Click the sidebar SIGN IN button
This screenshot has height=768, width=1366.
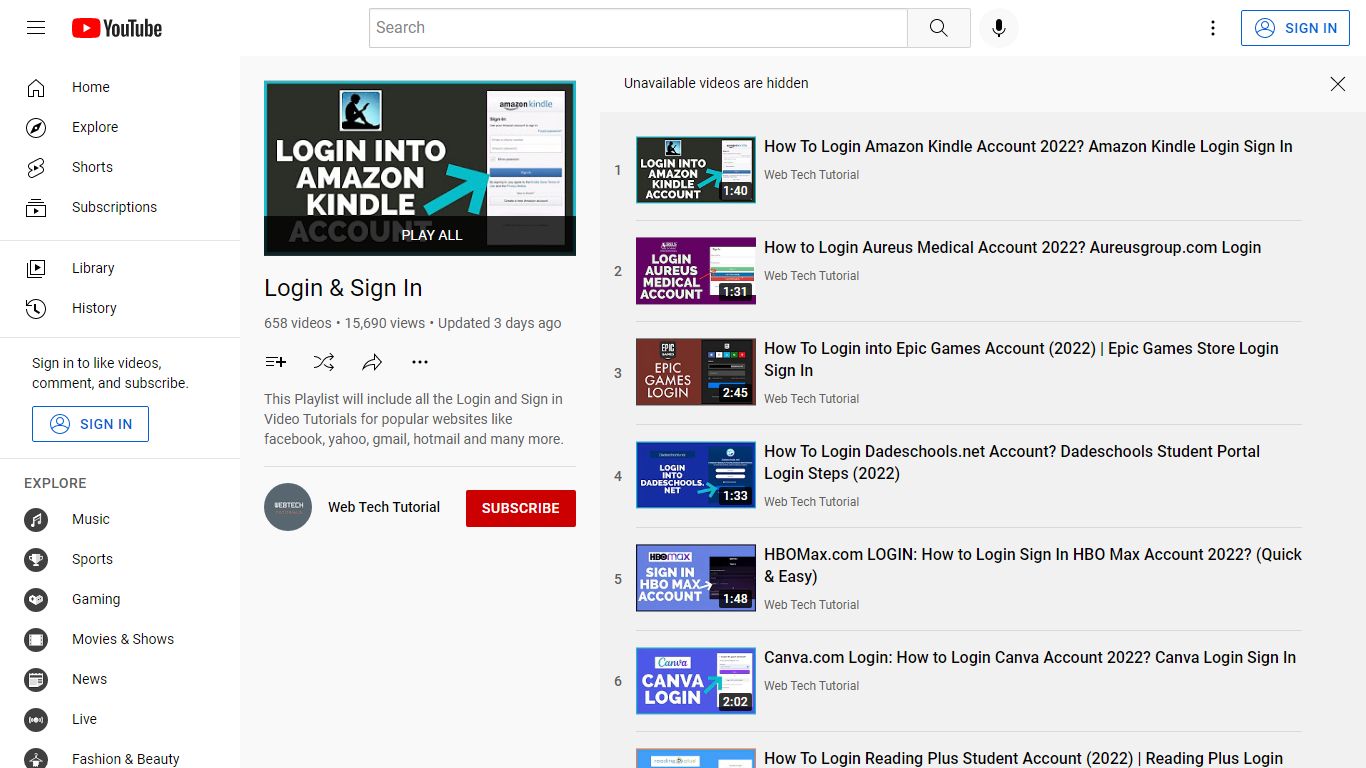click(x=90, y=424)
